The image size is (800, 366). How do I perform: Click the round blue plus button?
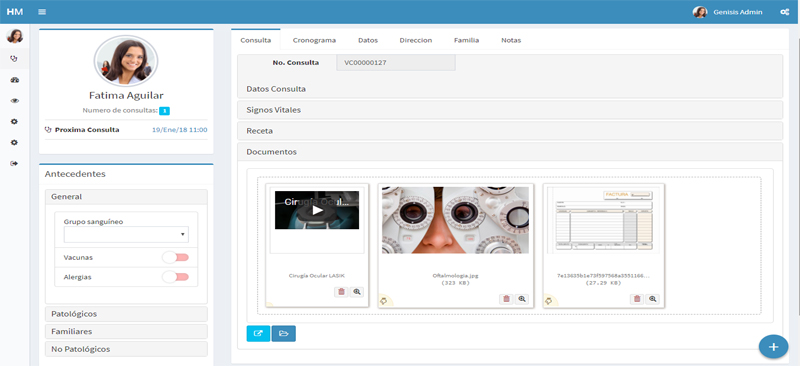click(773, 347)
